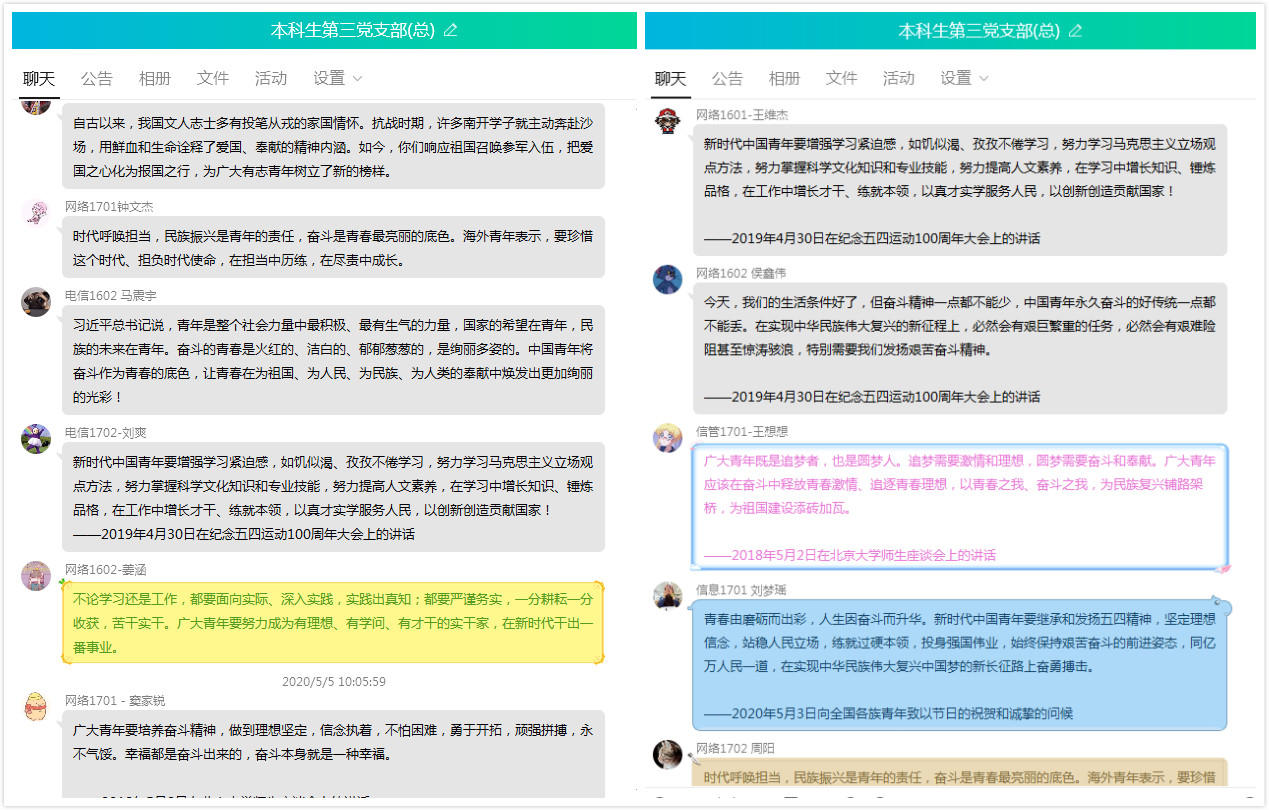
Task: Click the edit pencil in the right panel title
Action: click(x=1075, y=30)
